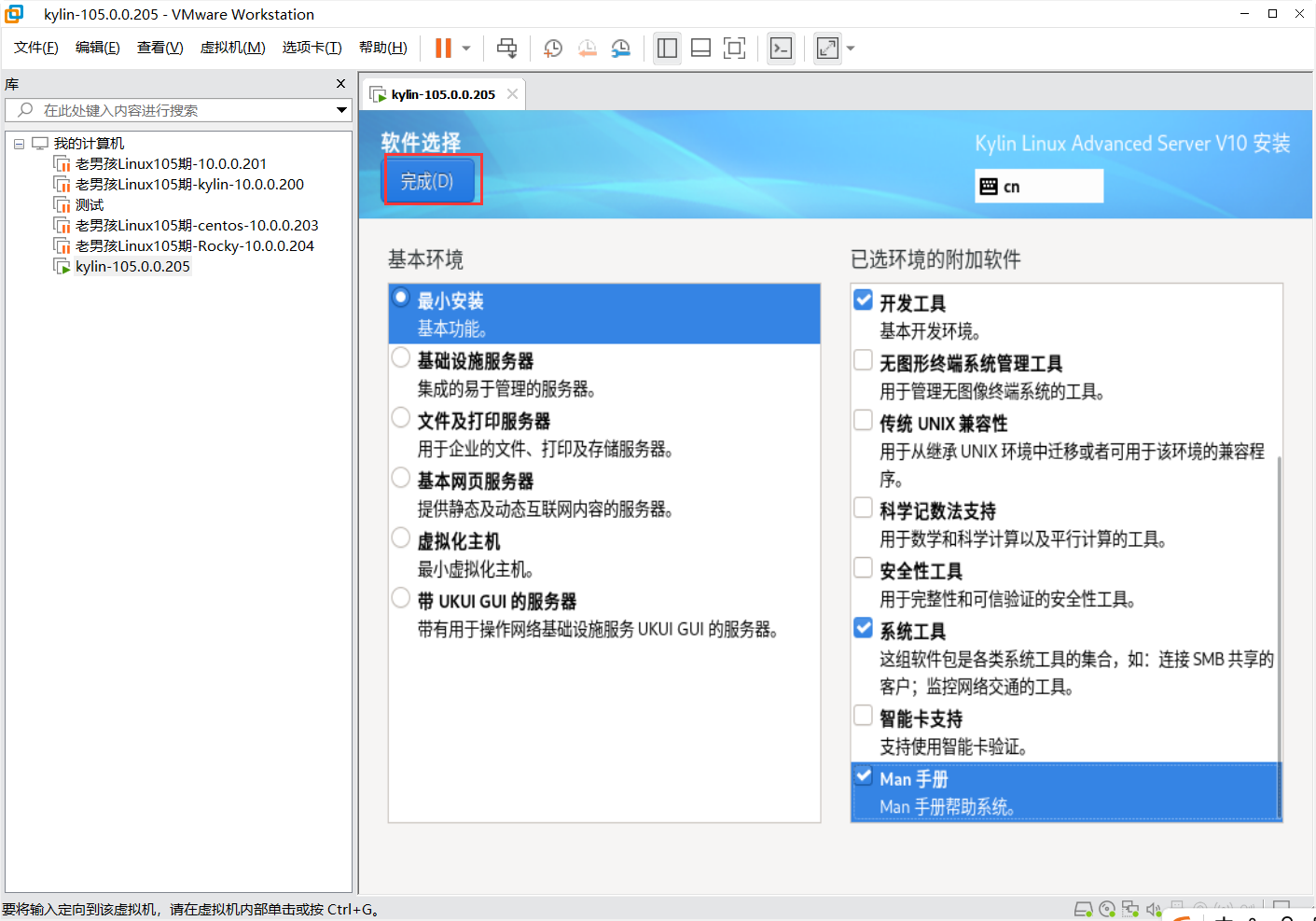The image size is (1316, 921).
Task: Toggle the library sidebar view icon
Action: pyautogui.click(x=667, y=48)
